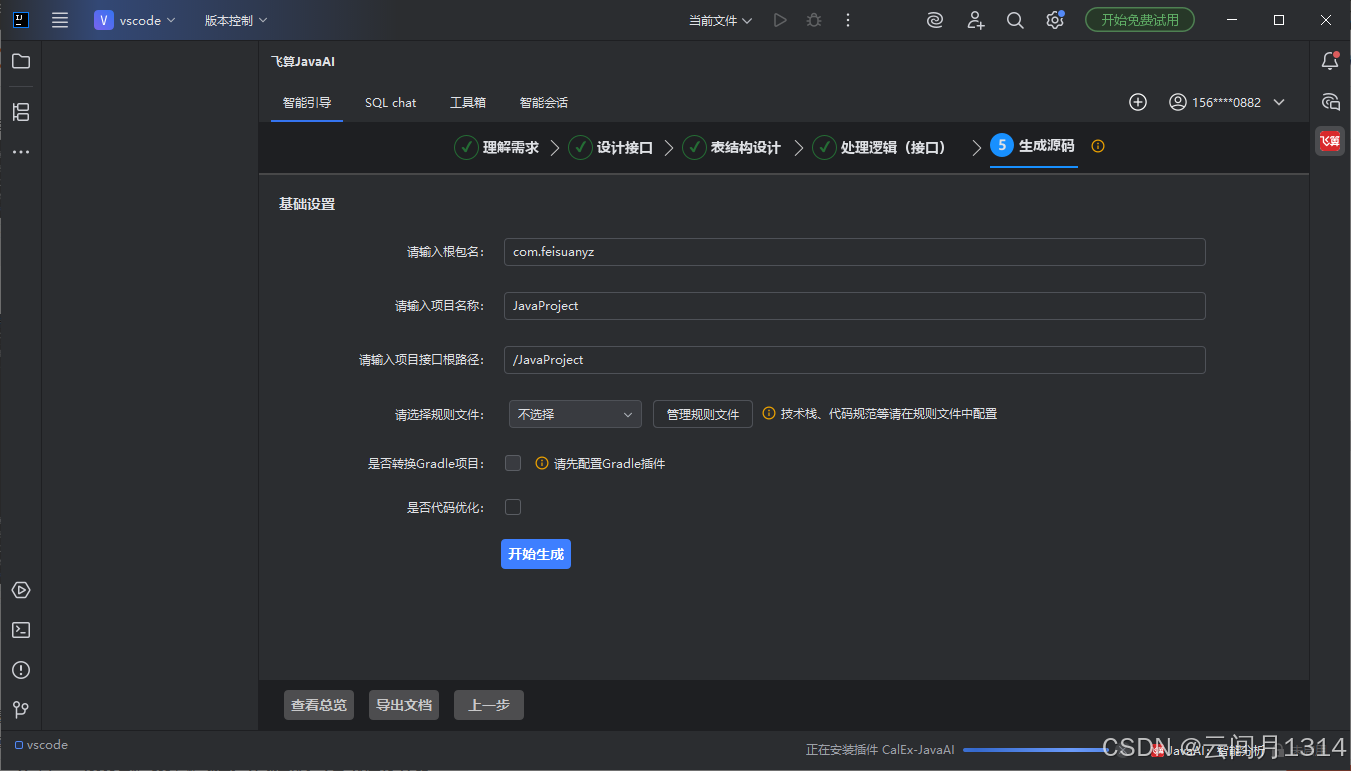1351x771 pixels.
Task: Click info icon next to 生成源码
Action: coord(1098,146)
